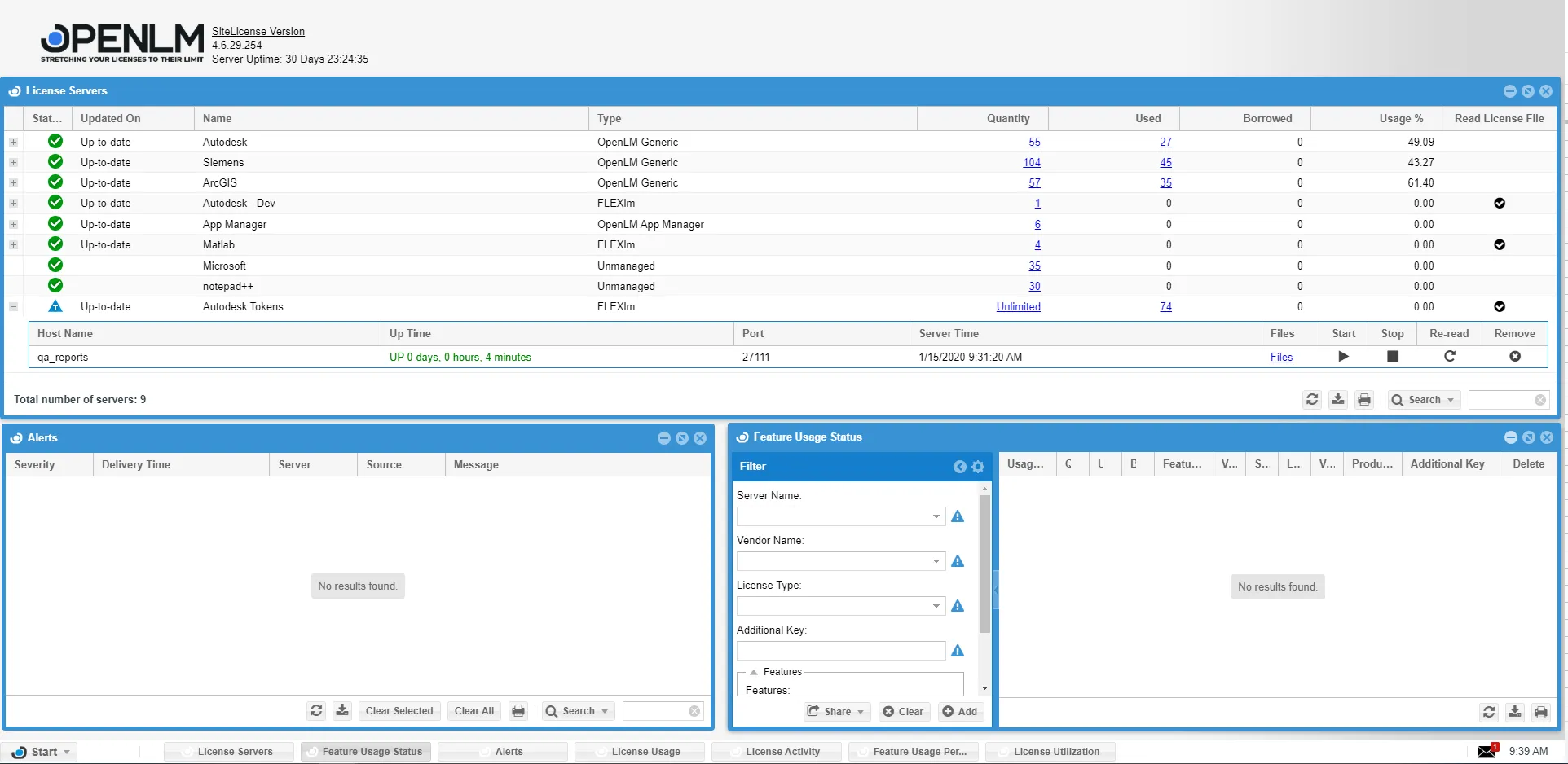
Task: Export data from the Feature Usage Status panel
Action: coord(1515,711)
